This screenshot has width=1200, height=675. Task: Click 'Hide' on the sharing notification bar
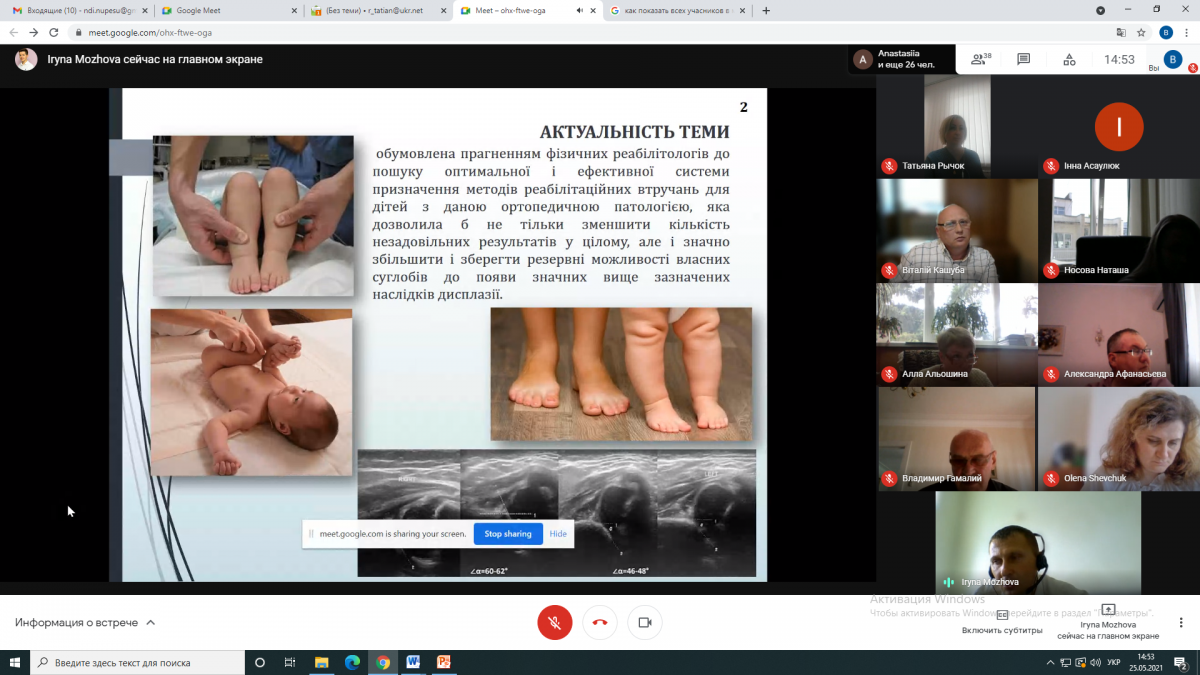[558, 534]
